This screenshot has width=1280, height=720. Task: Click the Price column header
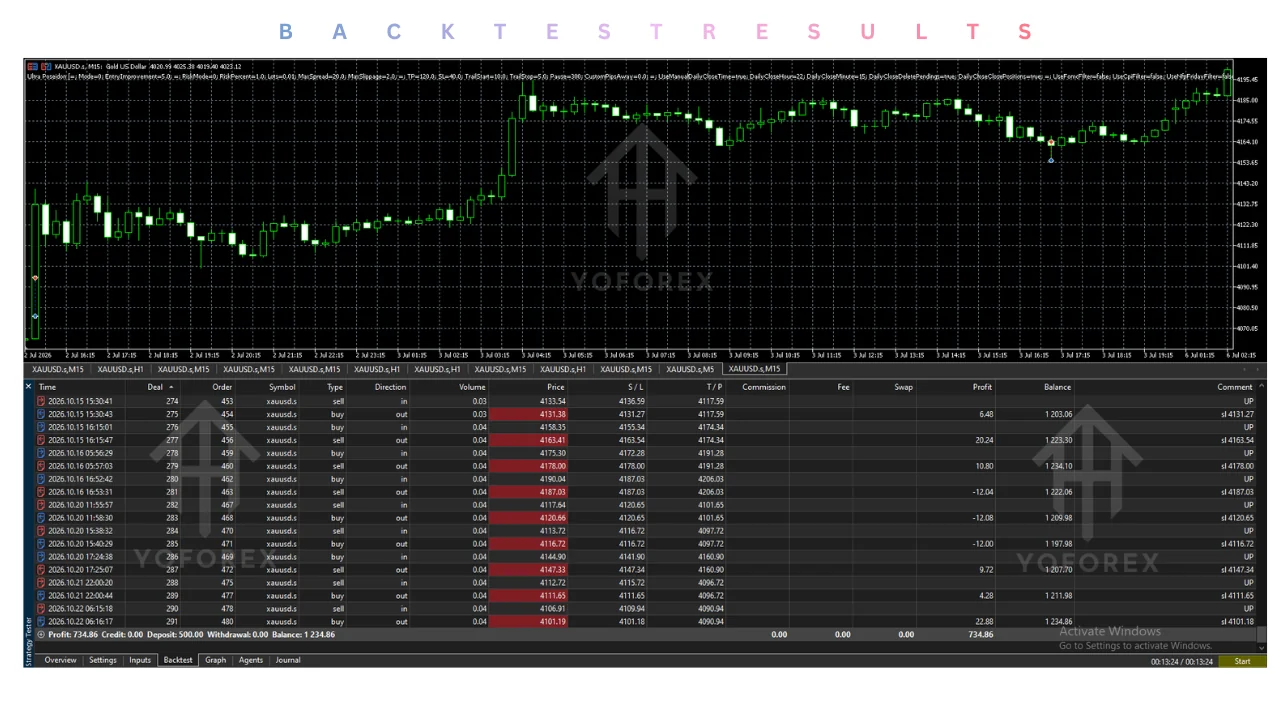pos(556,387)
